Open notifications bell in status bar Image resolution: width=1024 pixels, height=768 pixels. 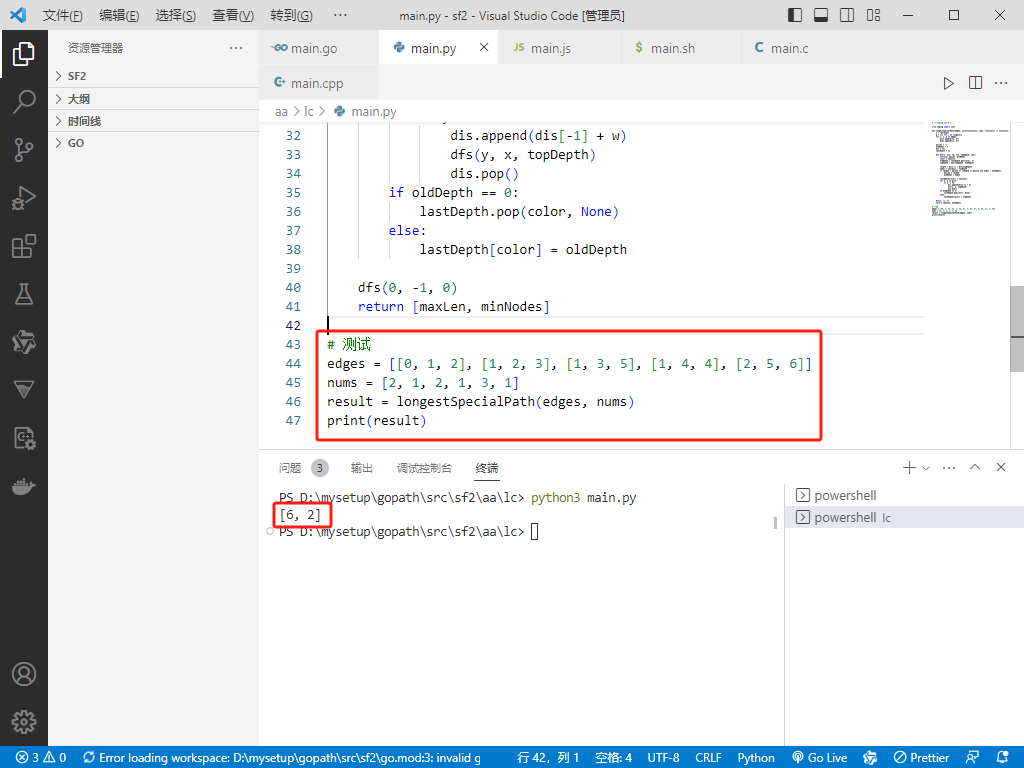1003,758
